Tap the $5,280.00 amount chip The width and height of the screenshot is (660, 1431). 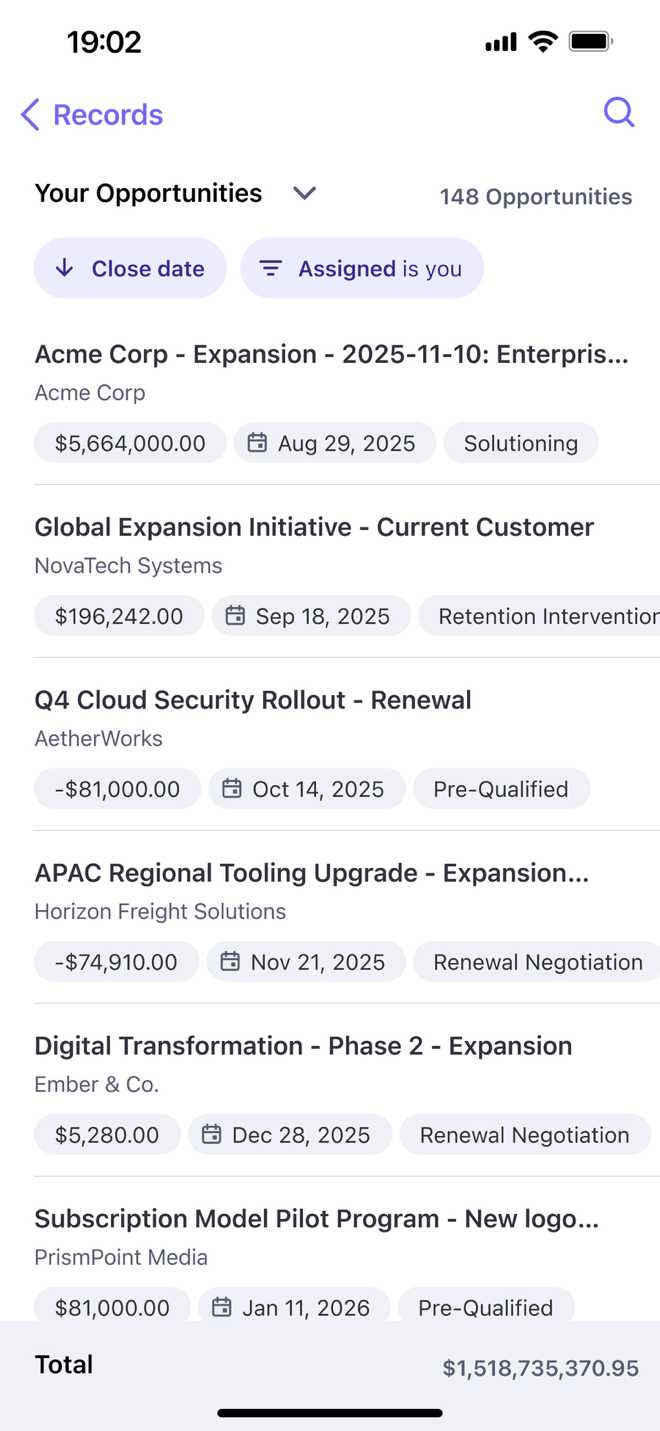[107, 1135]
